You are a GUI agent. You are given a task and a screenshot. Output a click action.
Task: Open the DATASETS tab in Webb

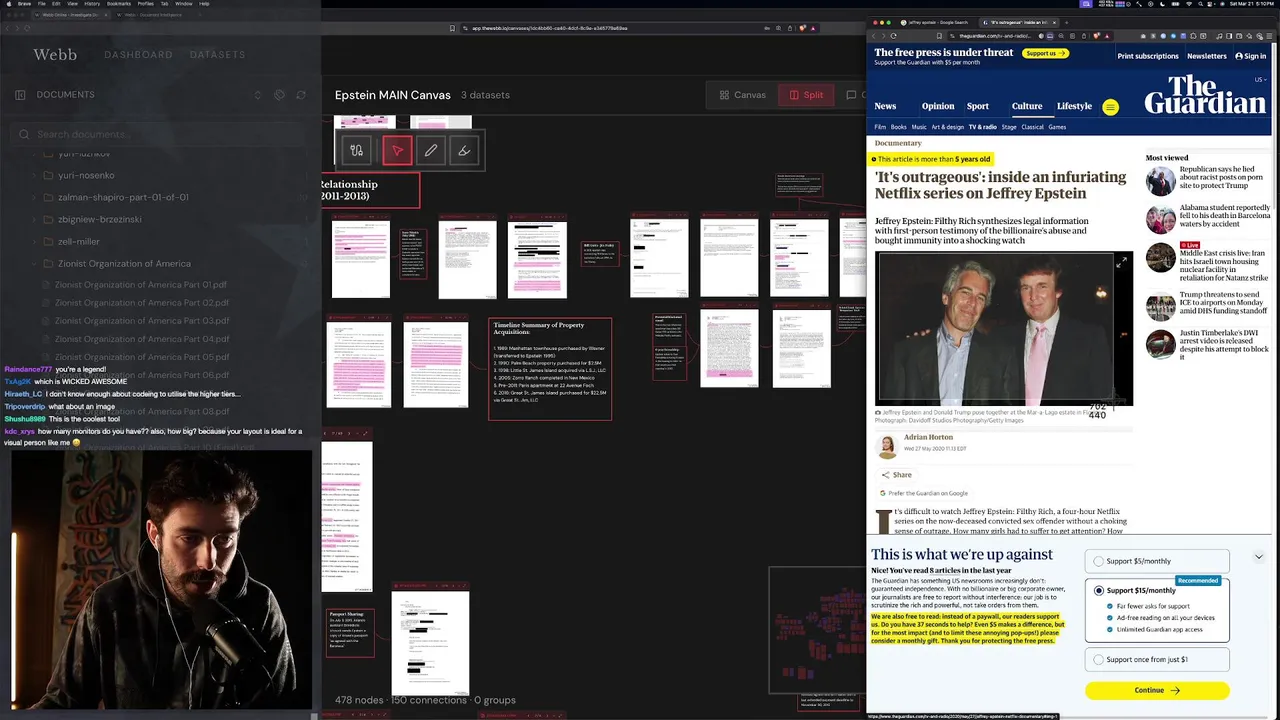(x=217, y=55)
